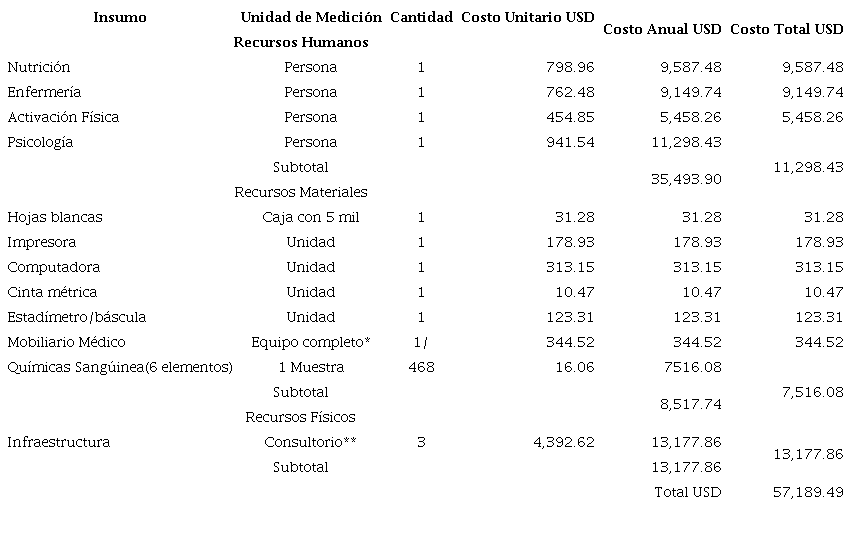
Task: Click the Recursos Materiales section heading
Action: (301, 192)
